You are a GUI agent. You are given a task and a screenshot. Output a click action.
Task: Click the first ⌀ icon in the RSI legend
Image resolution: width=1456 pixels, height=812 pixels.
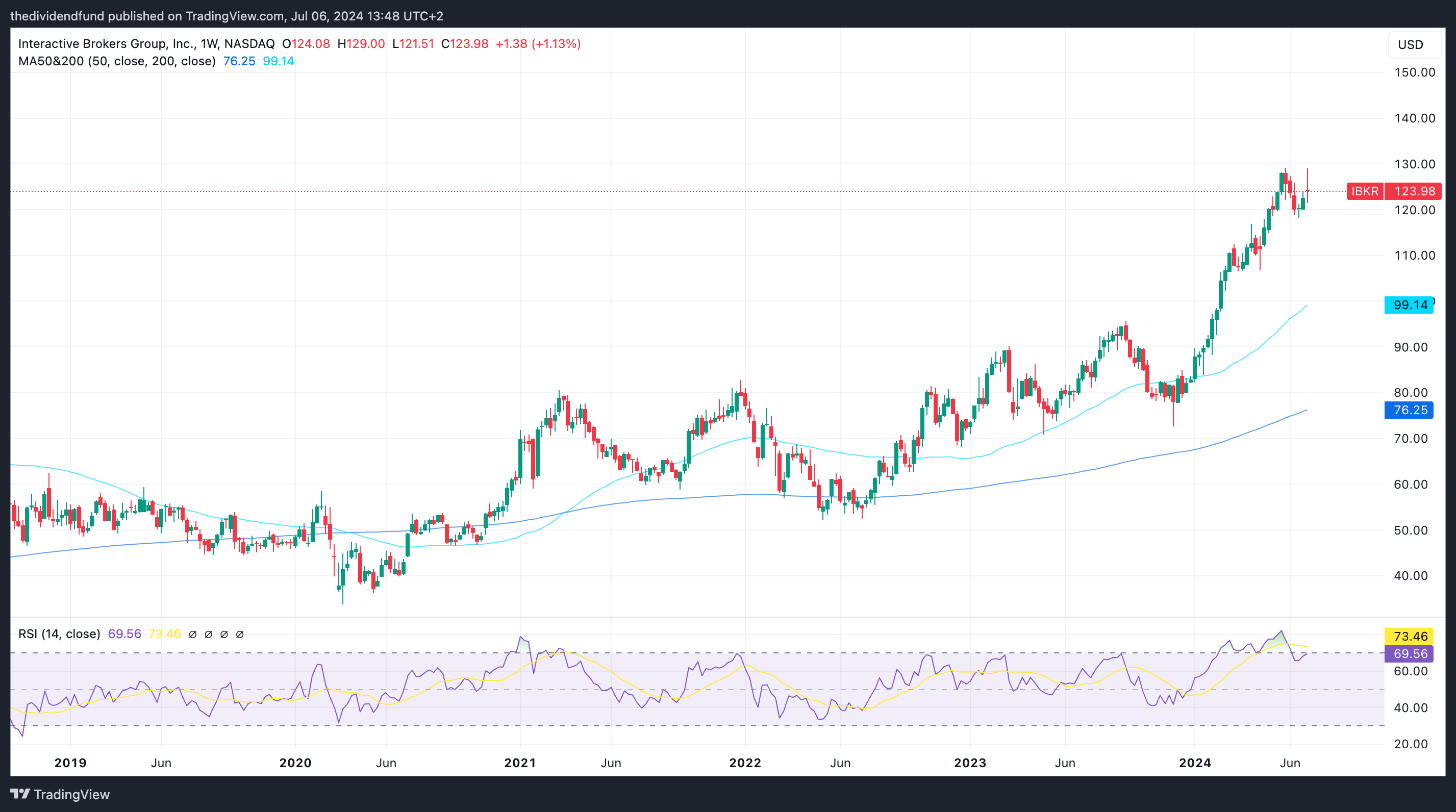(193, 633)
